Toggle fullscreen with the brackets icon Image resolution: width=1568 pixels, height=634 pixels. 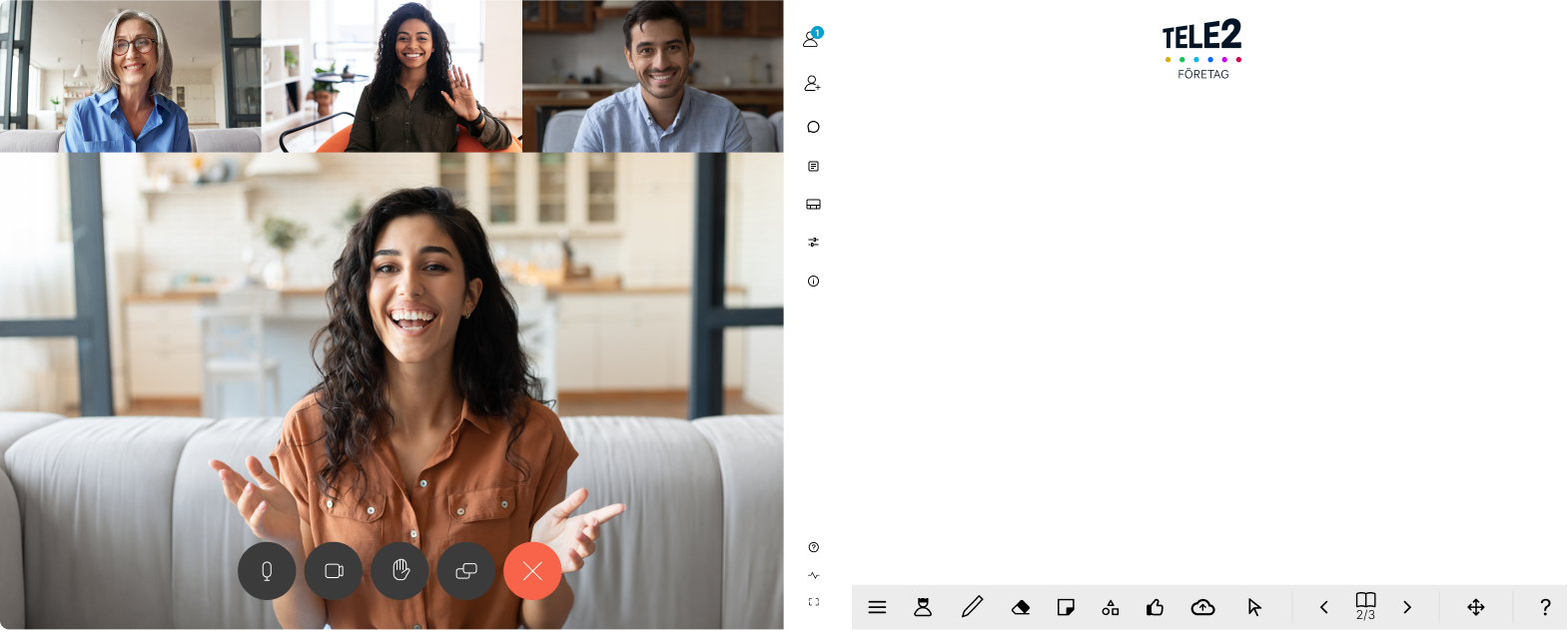tap(813, 602)
